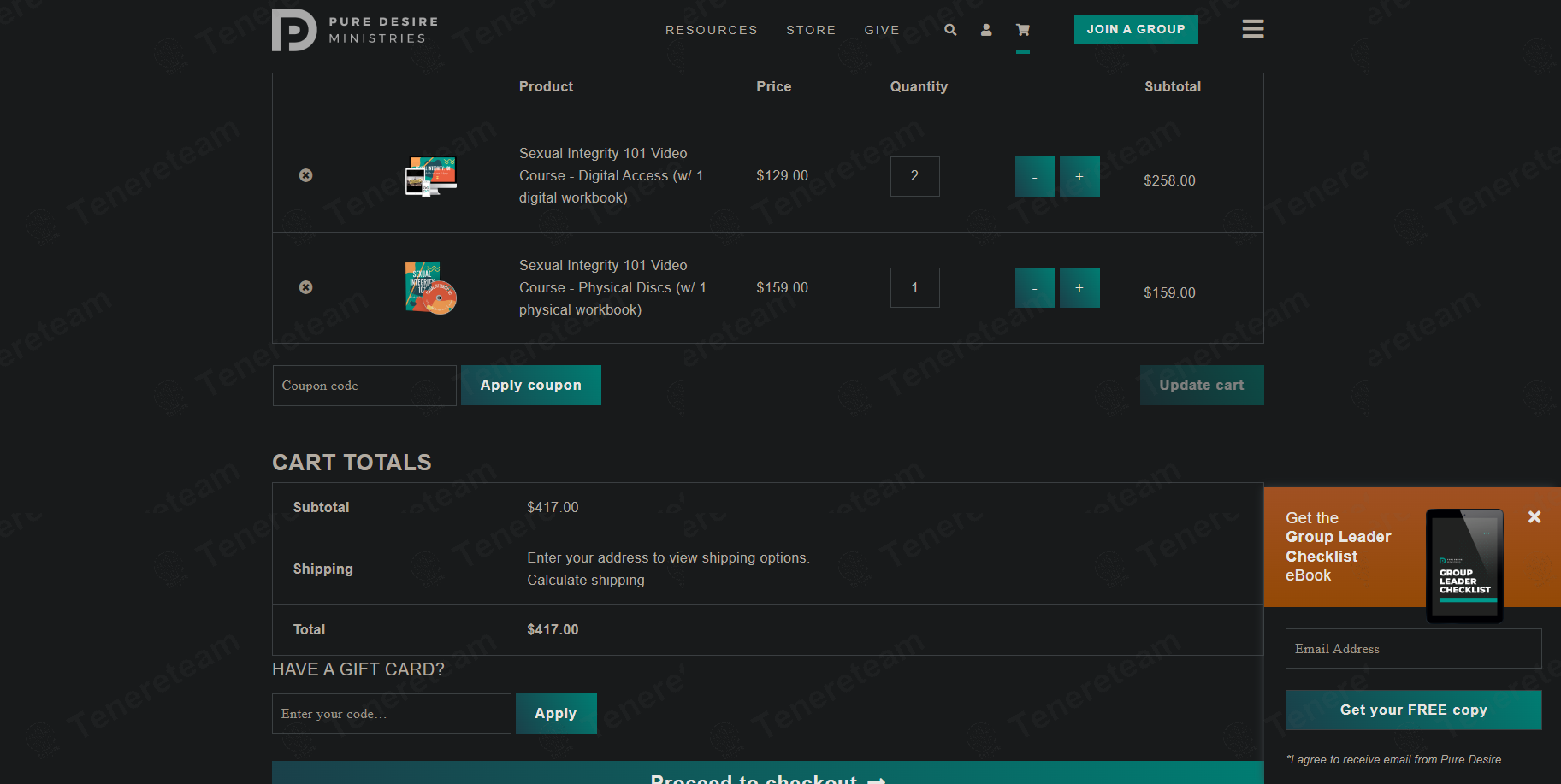The image size is (1561, 784).
Task: Click the Cart Totals heading
Action: pos(352,463)
